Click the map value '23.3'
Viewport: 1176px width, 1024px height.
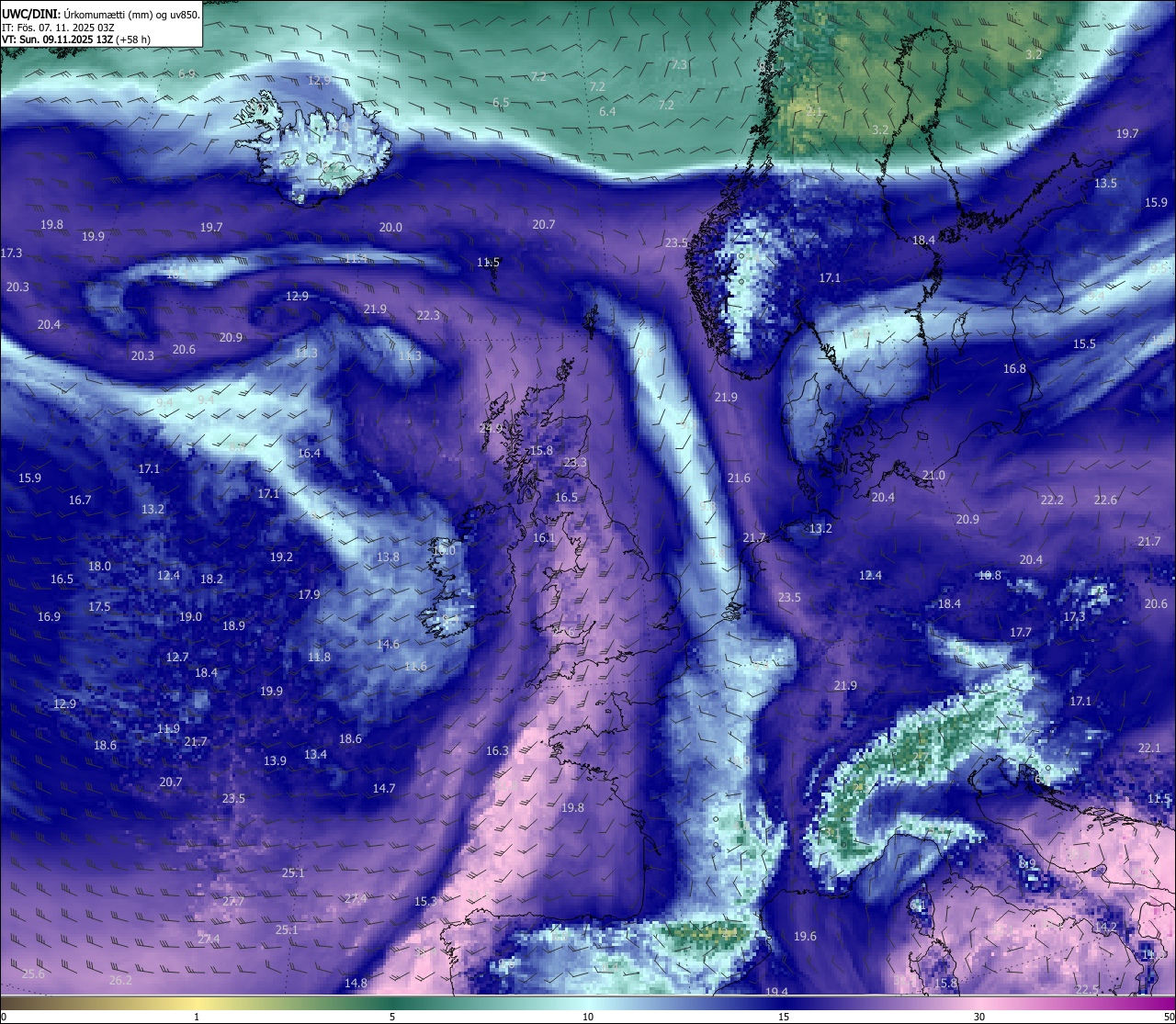[x=575, y=462]
